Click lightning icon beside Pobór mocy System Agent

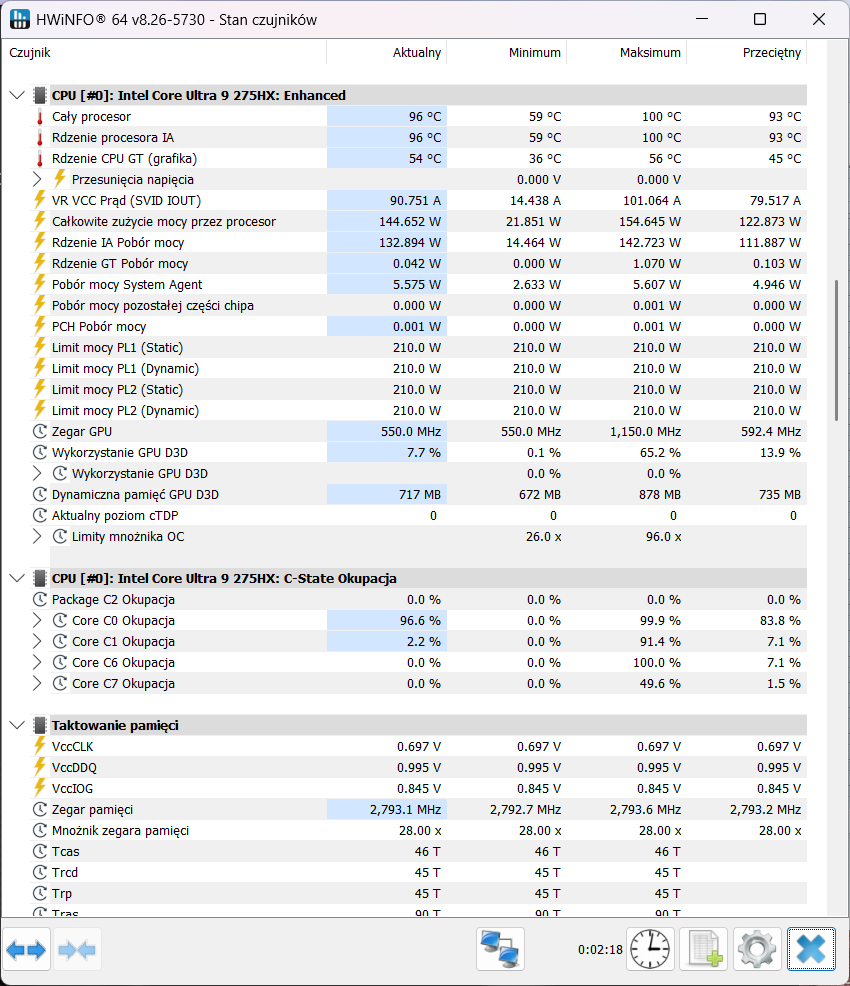point(40,284)
